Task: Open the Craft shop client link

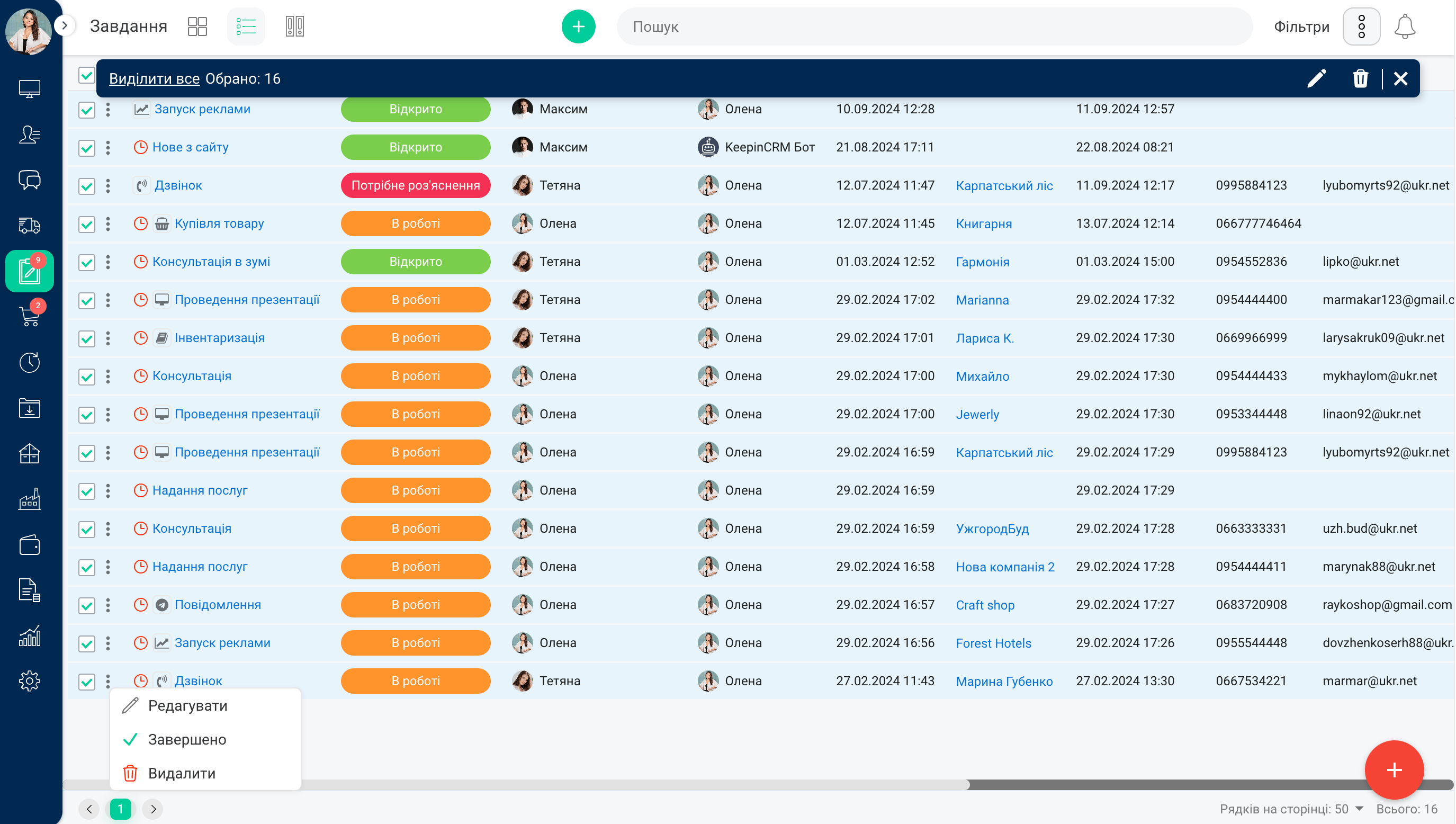Action: click(985, 605)
